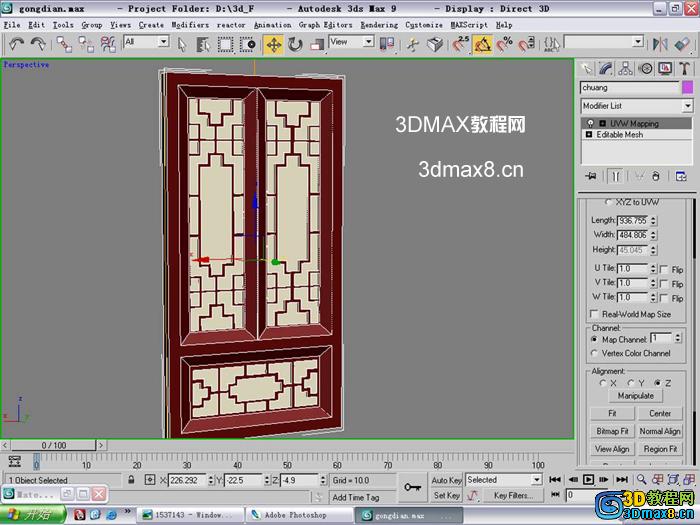700x525 pixels.
Task: Open the Modifier List dropdown
Action: 687,106
